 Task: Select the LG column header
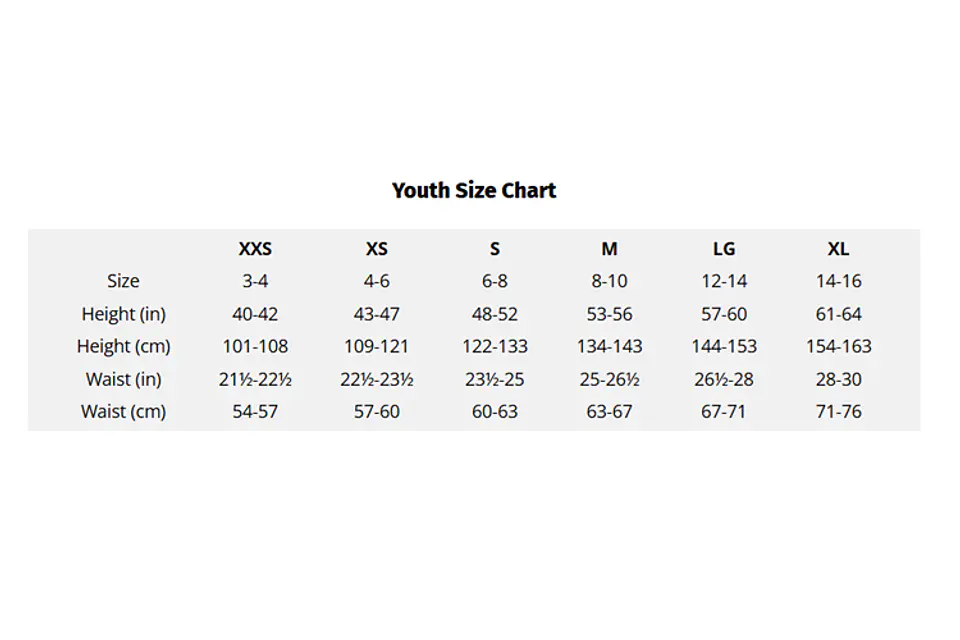coord(724,249)
